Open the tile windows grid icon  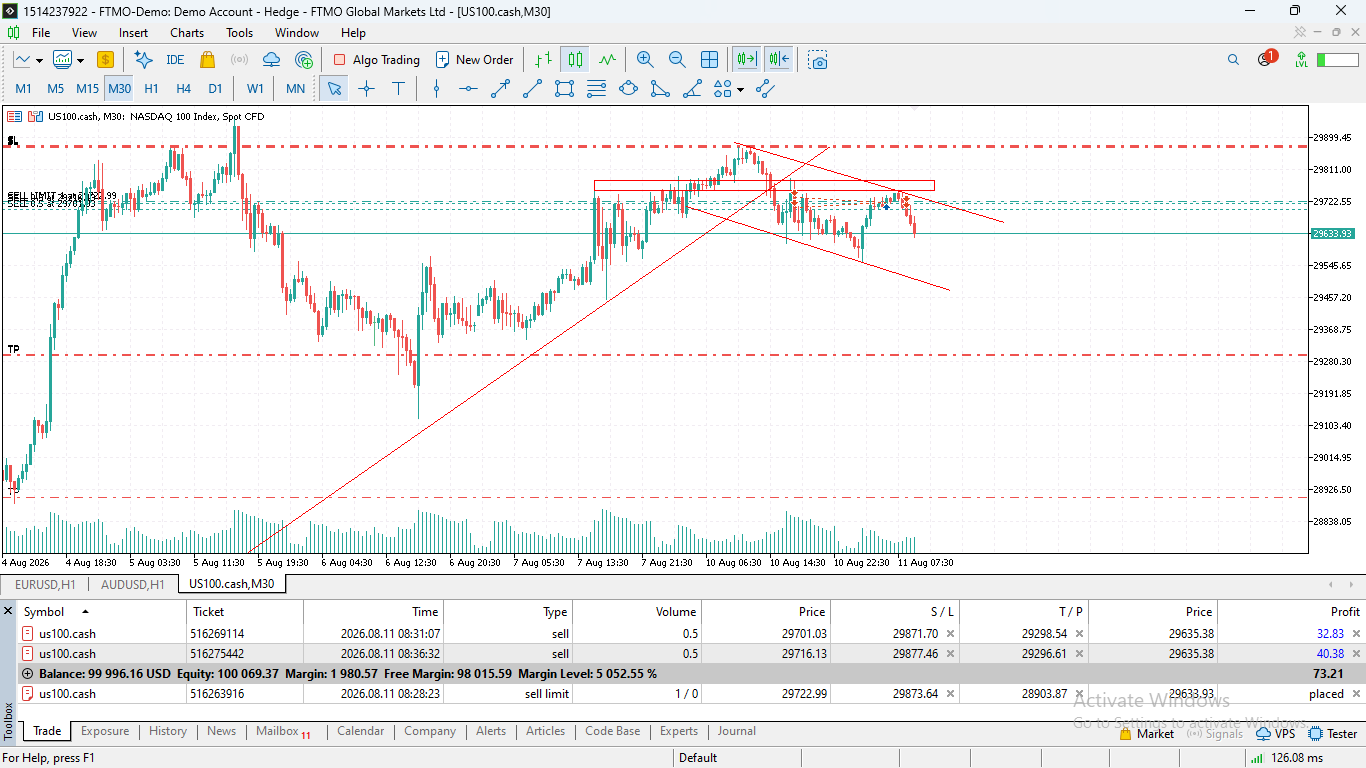click(x=709, y=60)
